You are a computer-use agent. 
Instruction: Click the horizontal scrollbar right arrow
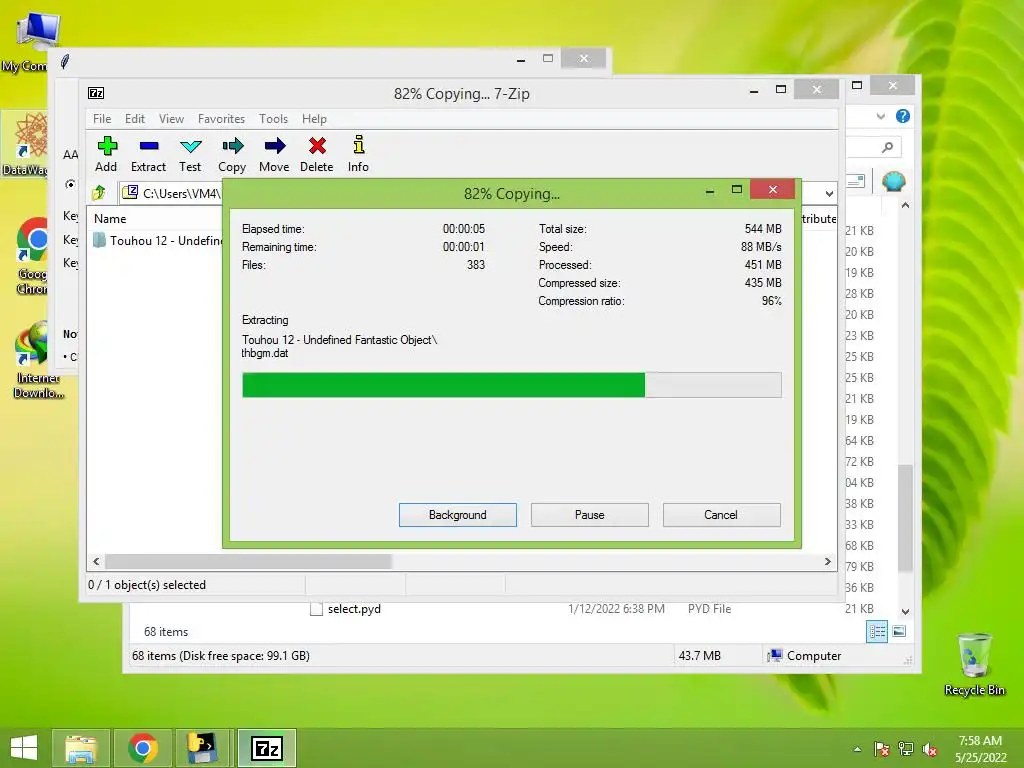click(828, 562)
